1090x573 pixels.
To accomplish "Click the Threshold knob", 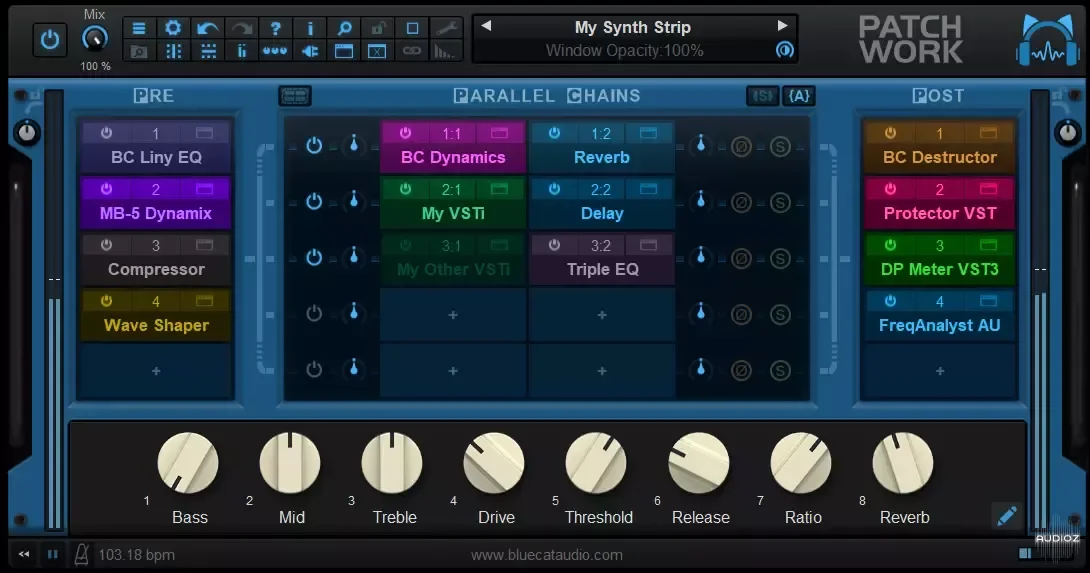I will coord(596,462).
